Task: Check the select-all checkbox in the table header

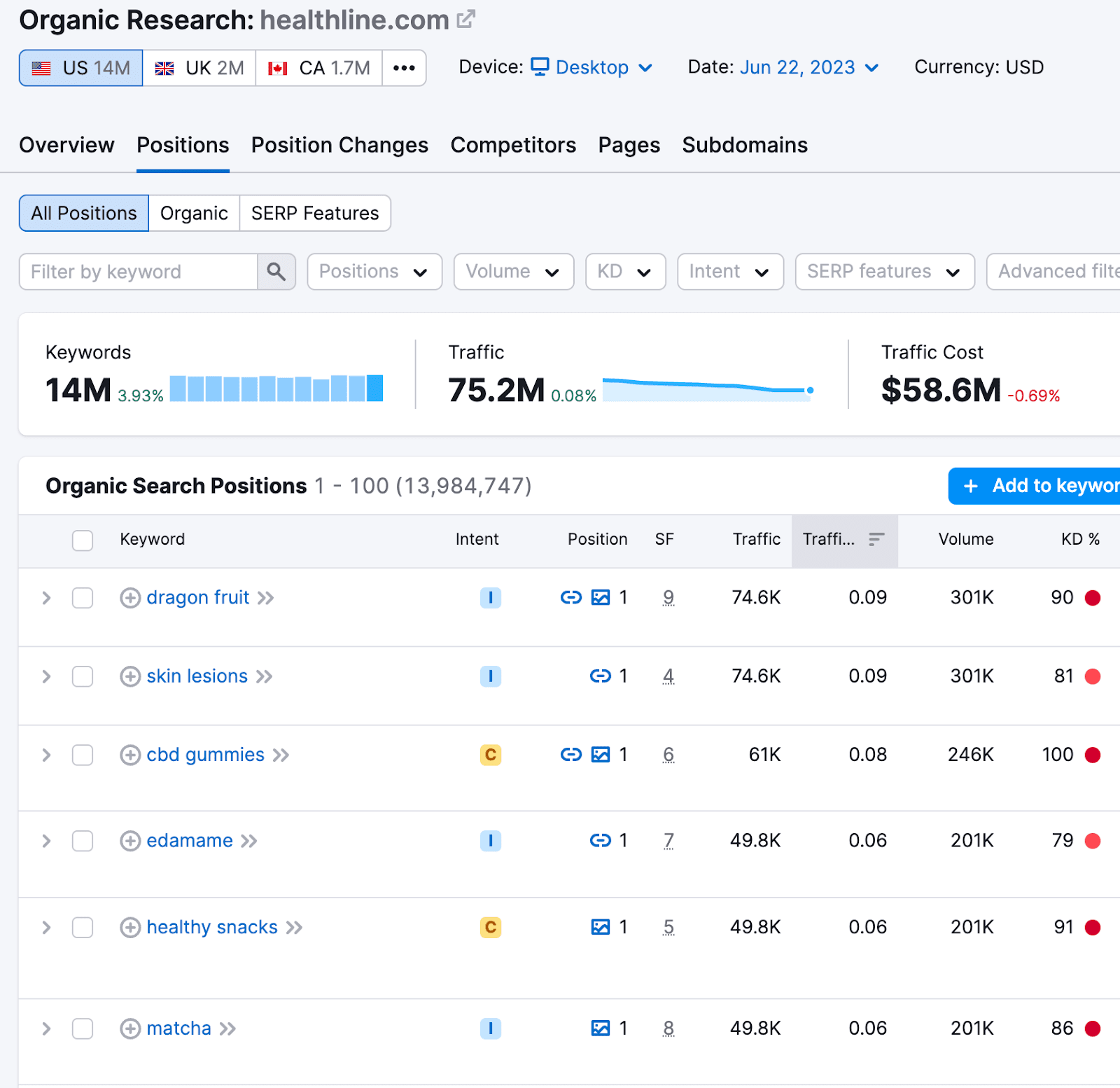Action: click(x=82, y=540)
